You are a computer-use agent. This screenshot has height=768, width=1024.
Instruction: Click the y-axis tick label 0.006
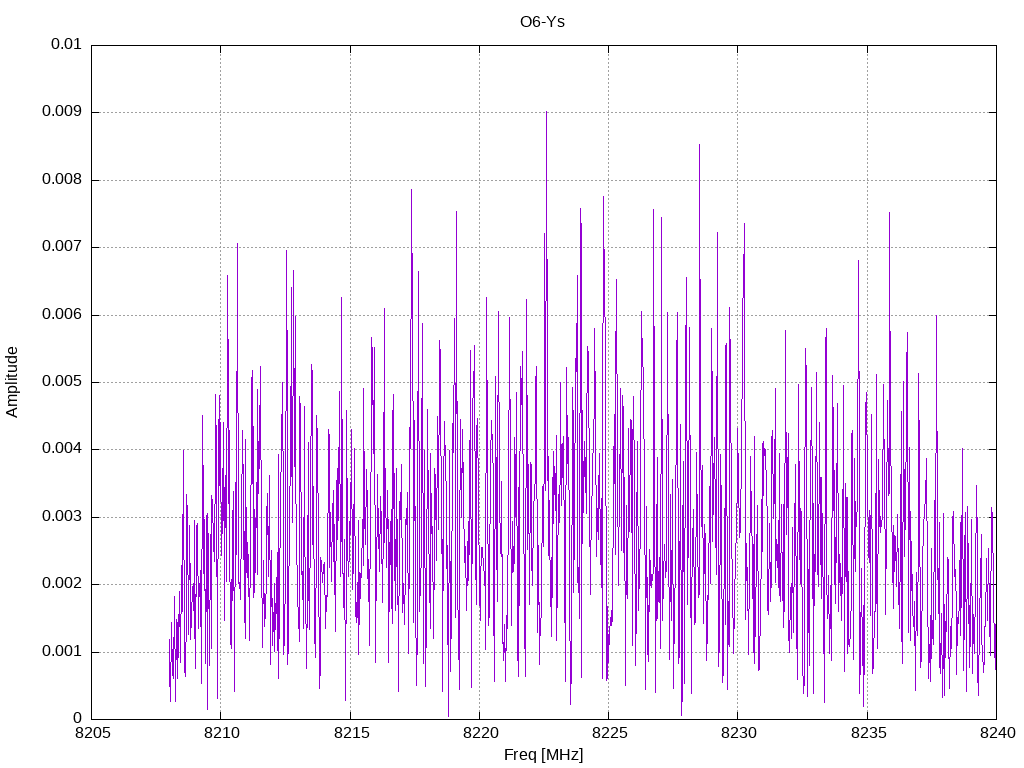(62, 314)
